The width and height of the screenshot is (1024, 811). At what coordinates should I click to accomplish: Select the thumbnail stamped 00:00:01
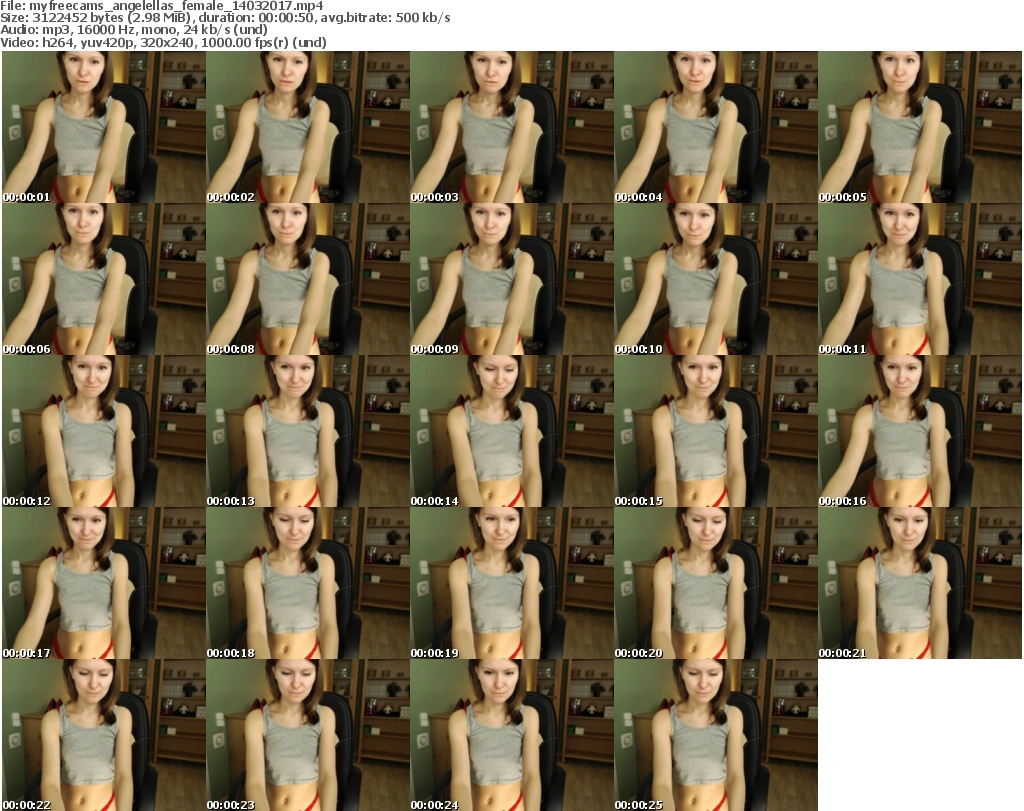click(x=104, y=127)
